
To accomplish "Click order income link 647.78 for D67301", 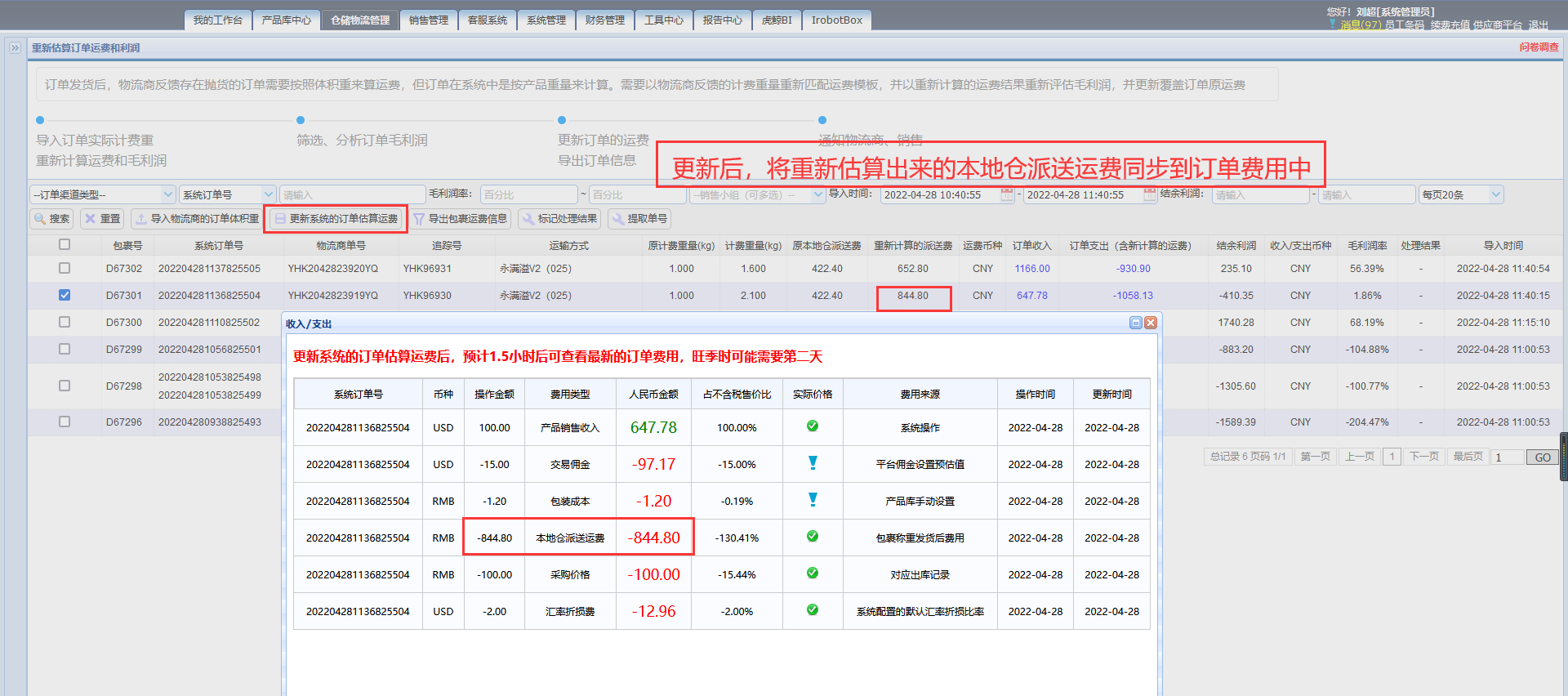I will [x=1032, y=296].
